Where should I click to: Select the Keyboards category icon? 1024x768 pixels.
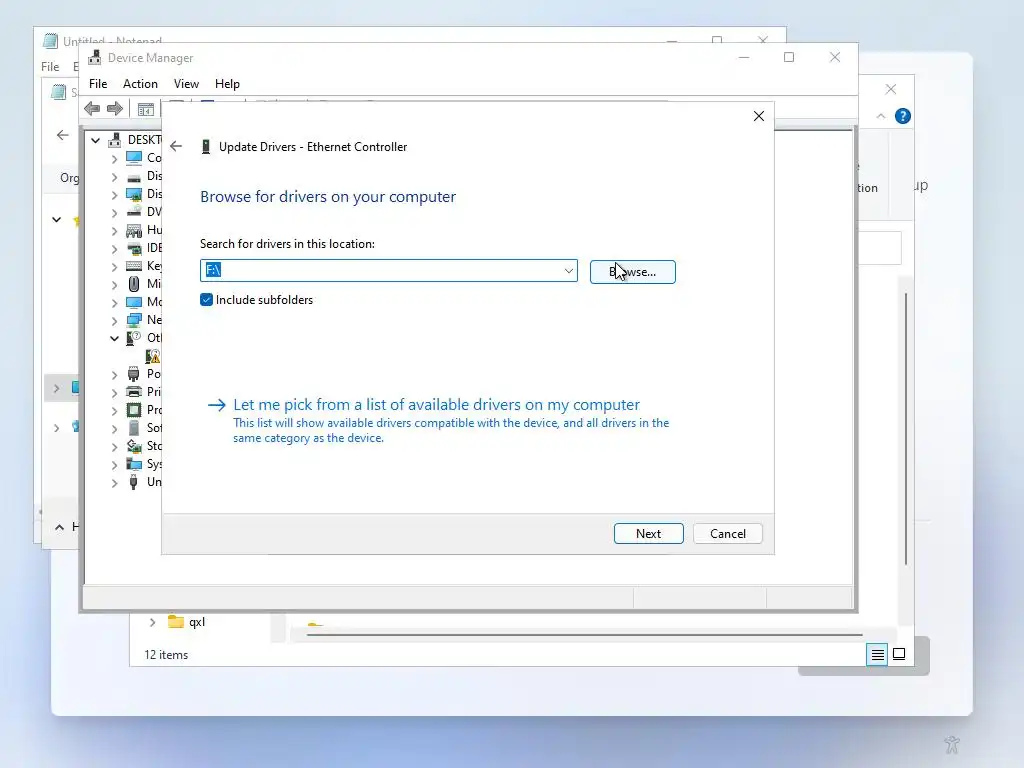[x=134, y=266]
